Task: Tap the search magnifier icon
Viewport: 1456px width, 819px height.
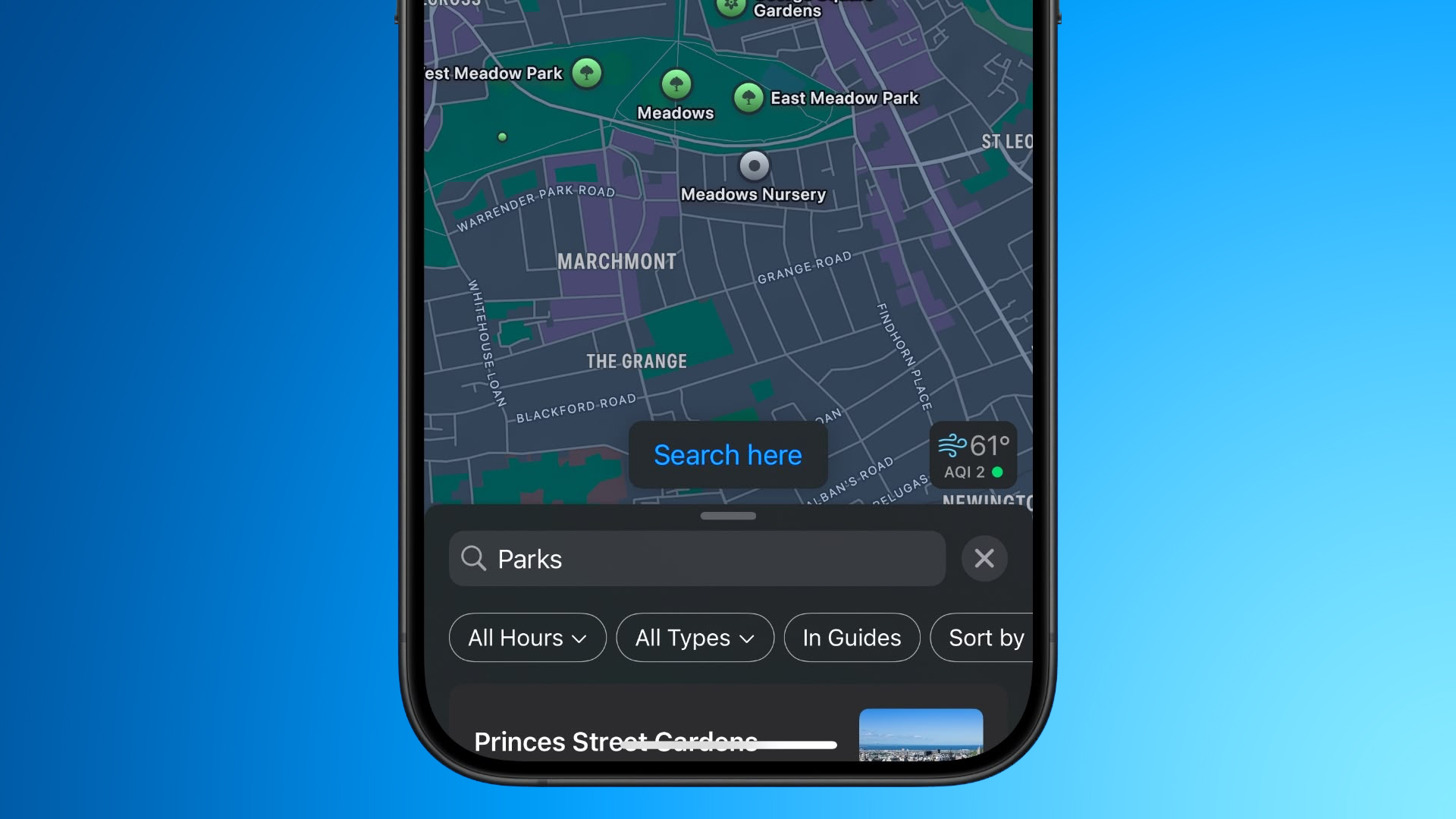Action: (473, 558)
